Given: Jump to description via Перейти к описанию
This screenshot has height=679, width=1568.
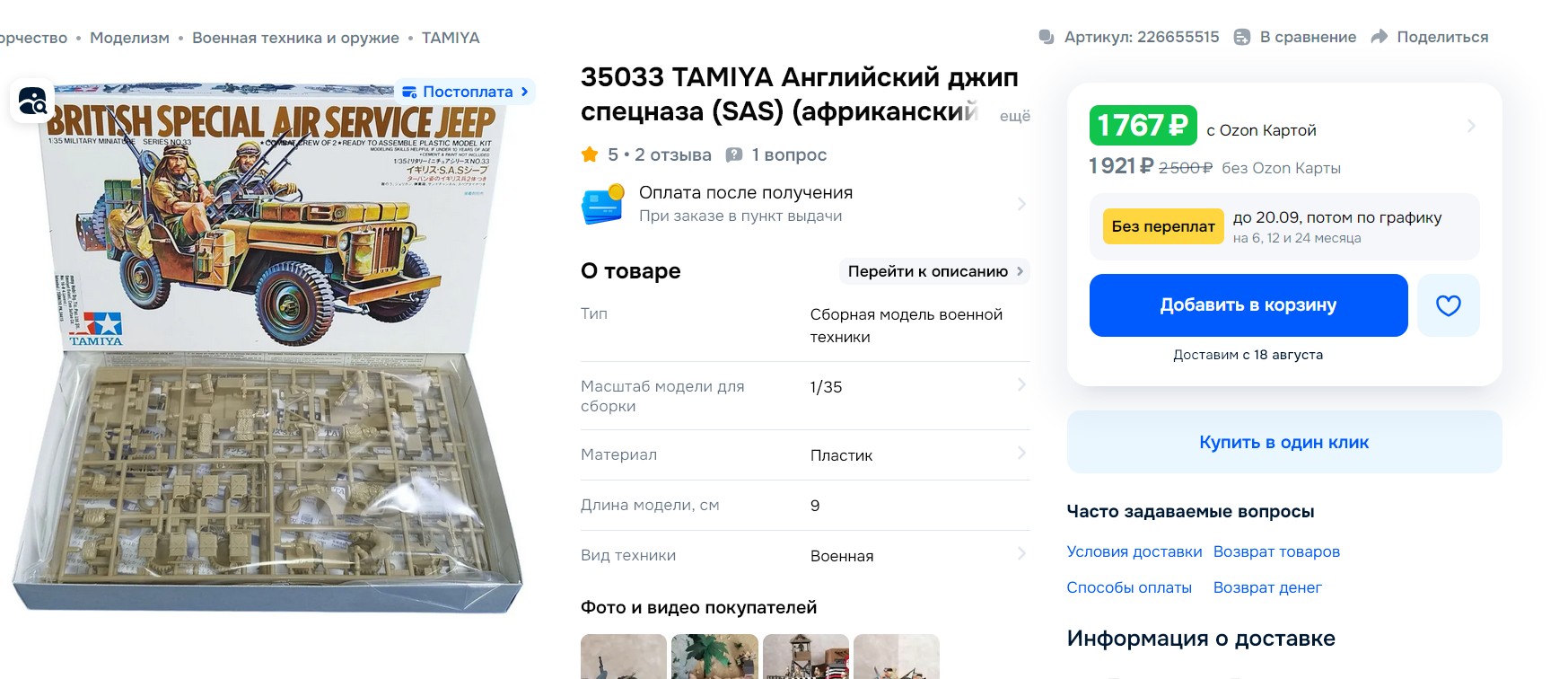Looking at the screenshot, I should click(x=934, y=271).
